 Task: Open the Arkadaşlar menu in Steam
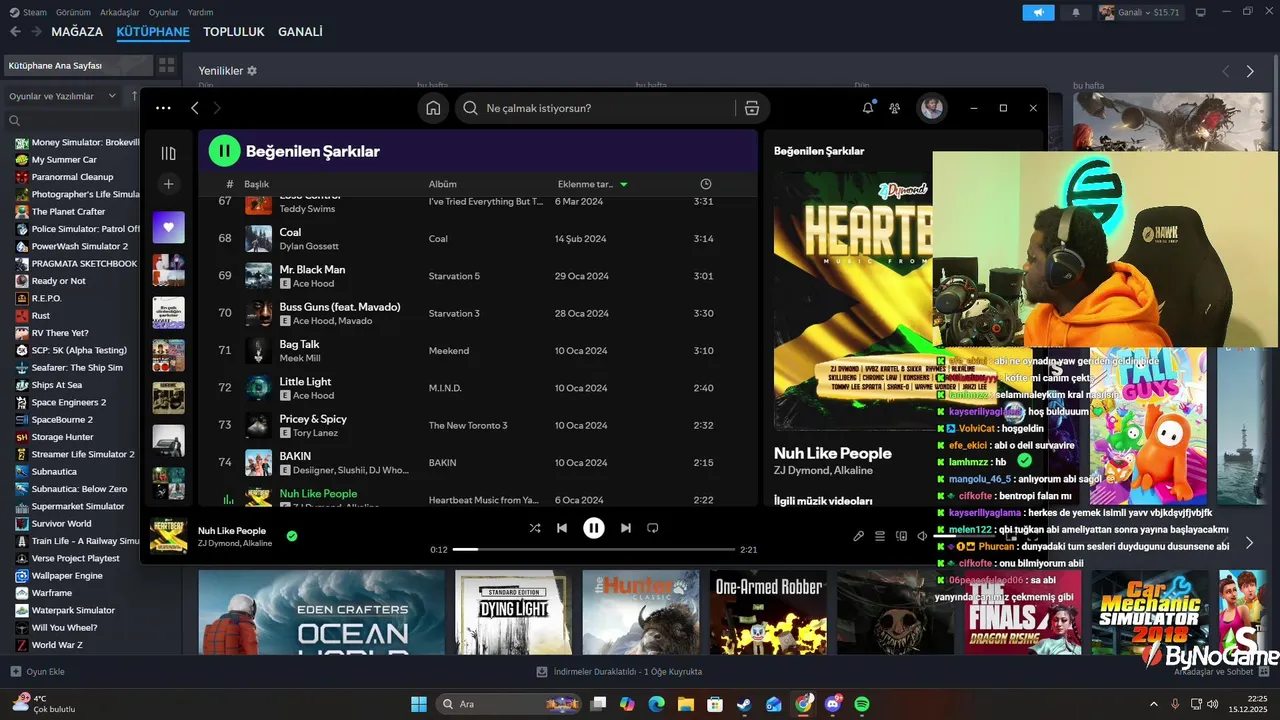pyautogui.click(x=119, y=12)
